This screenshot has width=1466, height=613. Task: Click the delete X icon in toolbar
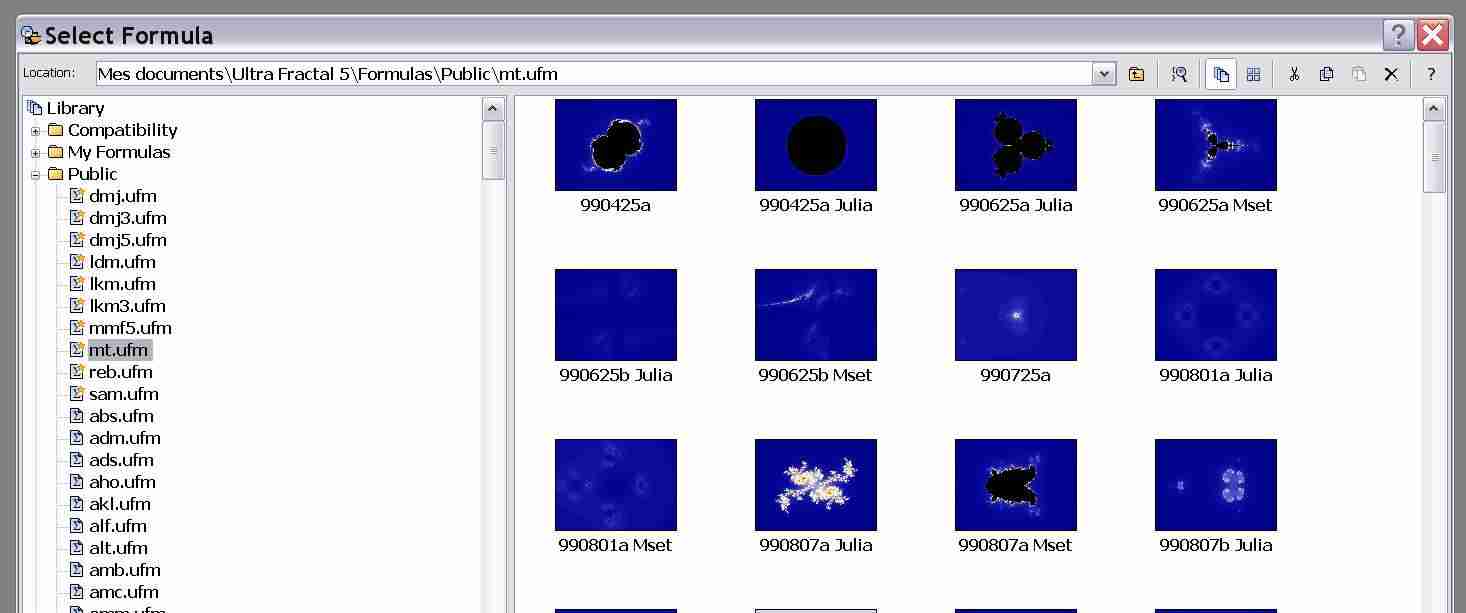(1390, 74)
